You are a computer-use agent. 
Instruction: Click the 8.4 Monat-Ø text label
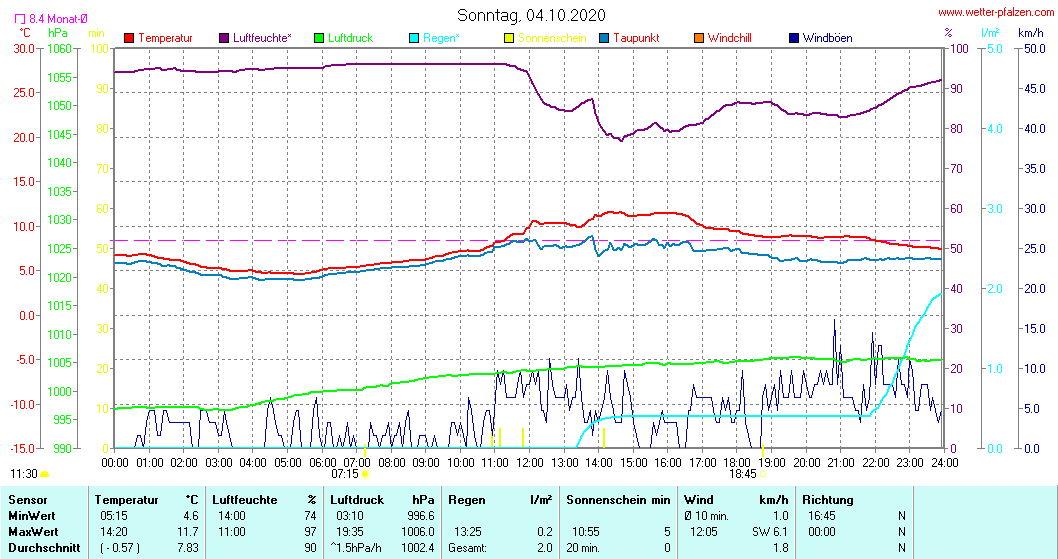(x=58, y=20)
